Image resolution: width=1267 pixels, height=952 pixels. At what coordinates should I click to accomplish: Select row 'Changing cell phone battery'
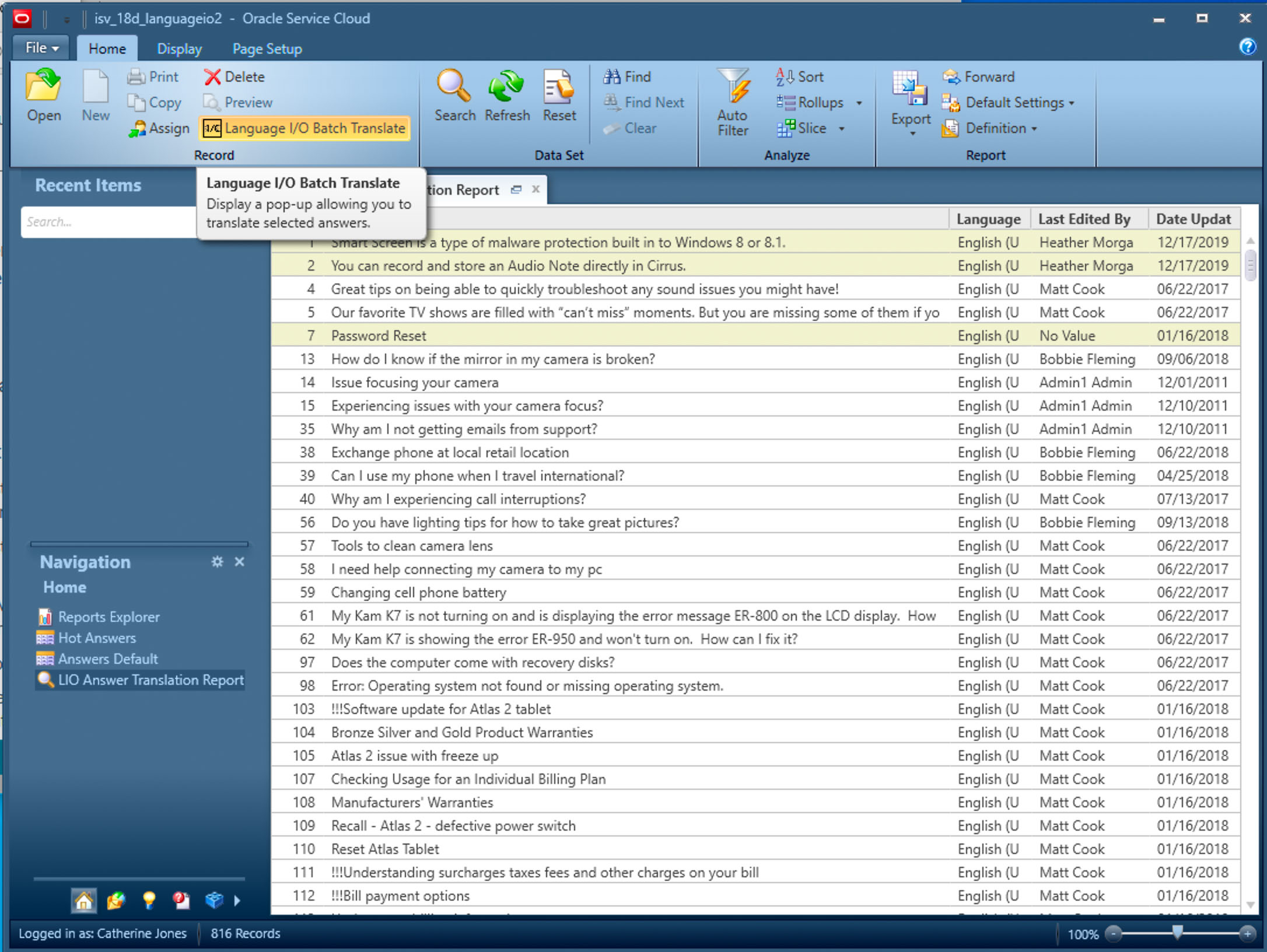[x=755, y=592]
